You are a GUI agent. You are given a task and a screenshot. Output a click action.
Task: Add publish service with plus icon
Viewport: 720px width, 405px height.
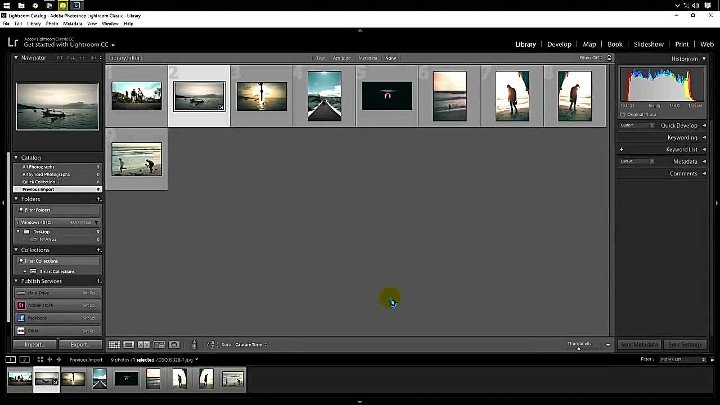99,281
